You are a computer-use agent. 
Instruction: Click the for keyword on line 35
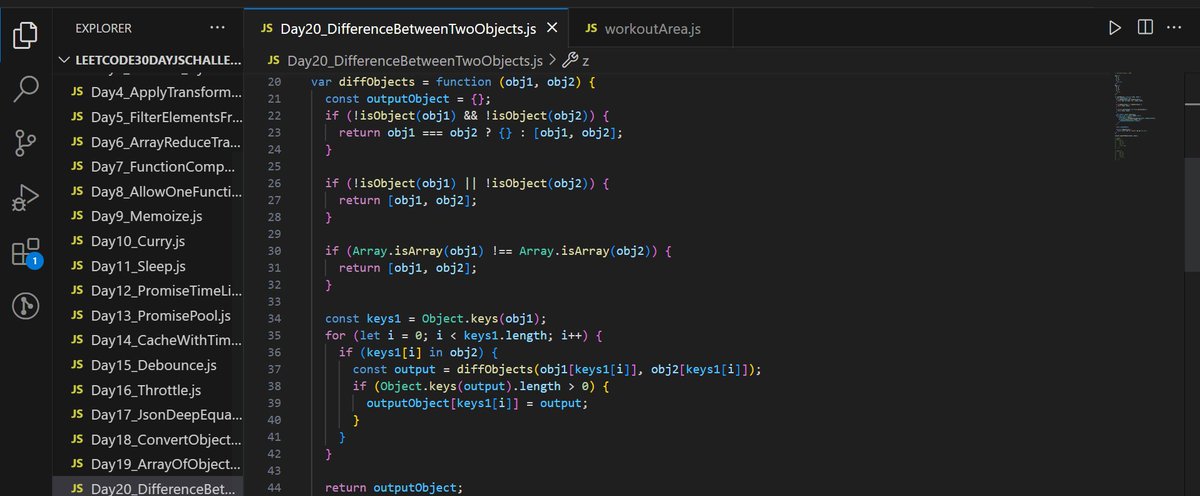click(335, 335)
